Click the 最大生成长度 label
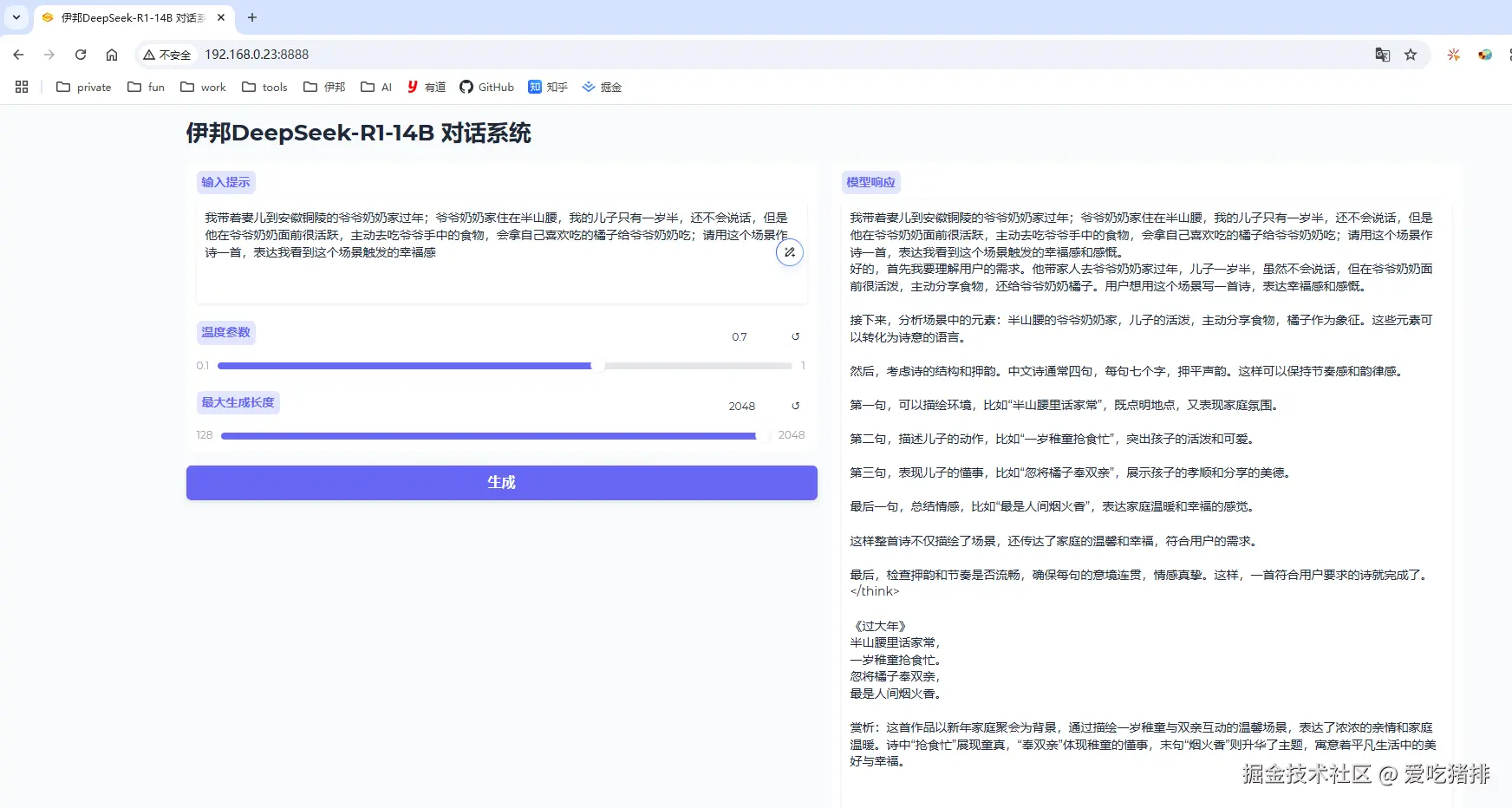This screenshot has height=808, width=1512. pyautogui.click(x=238, y=402)
